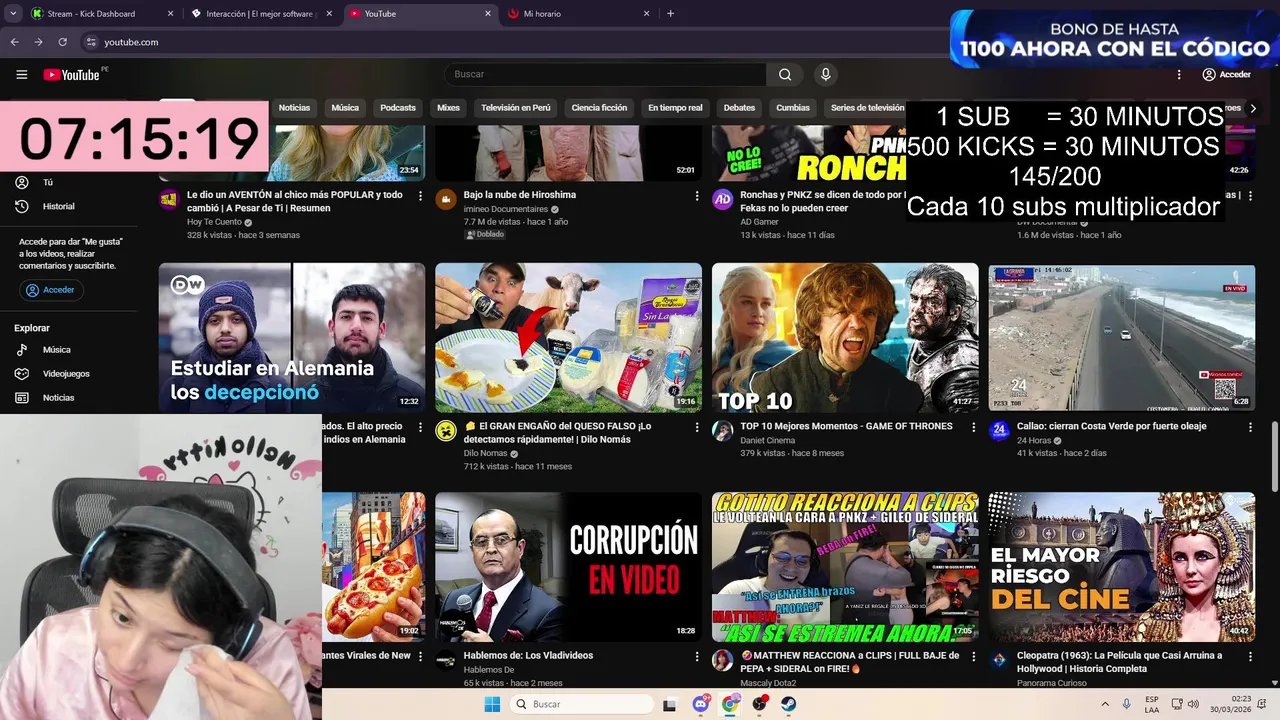Open the Windows Start menu

[492, 704]
